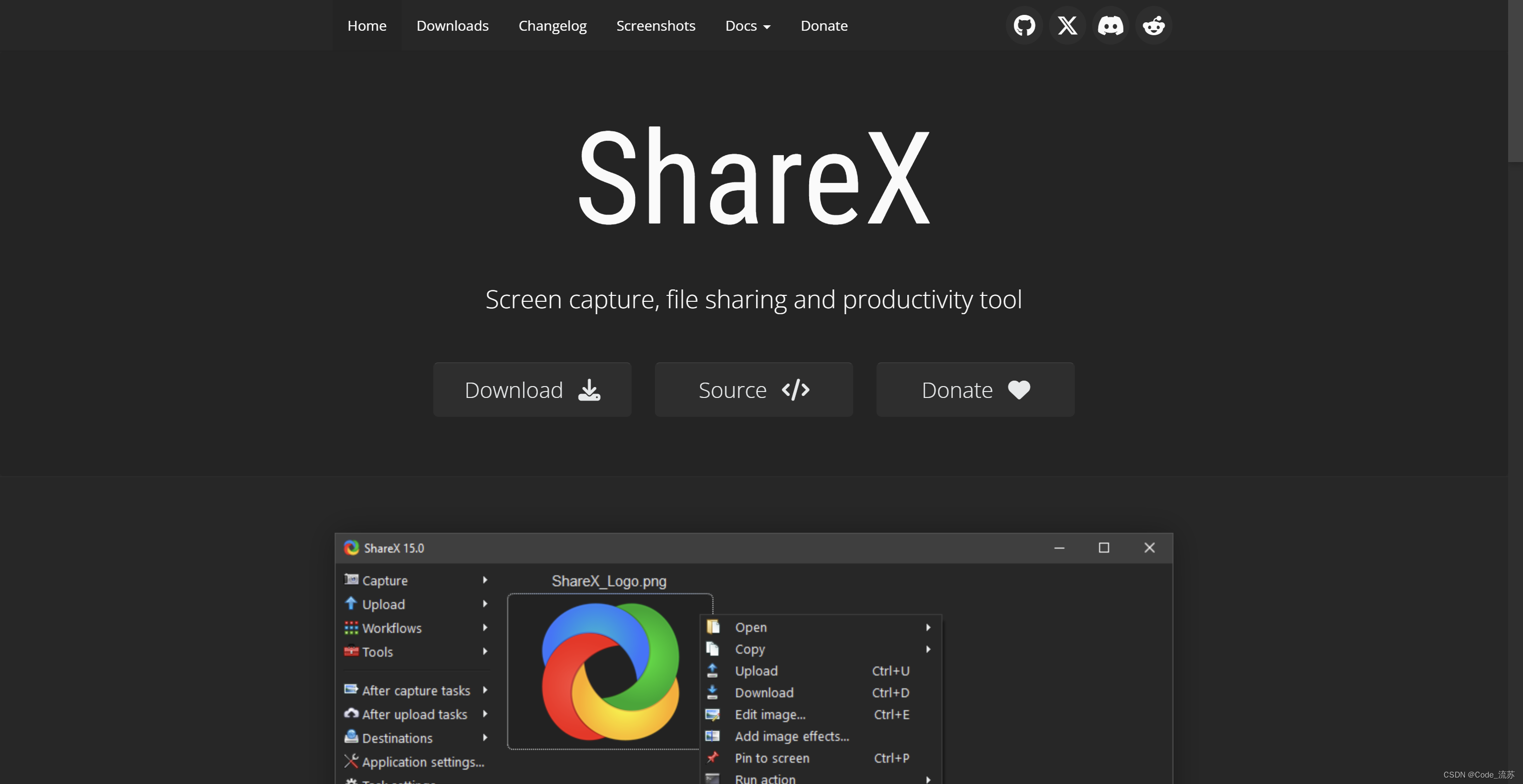Click the After capture tasks icon
The height and width of the screenshot is (784, 1523).
[351, 689]
